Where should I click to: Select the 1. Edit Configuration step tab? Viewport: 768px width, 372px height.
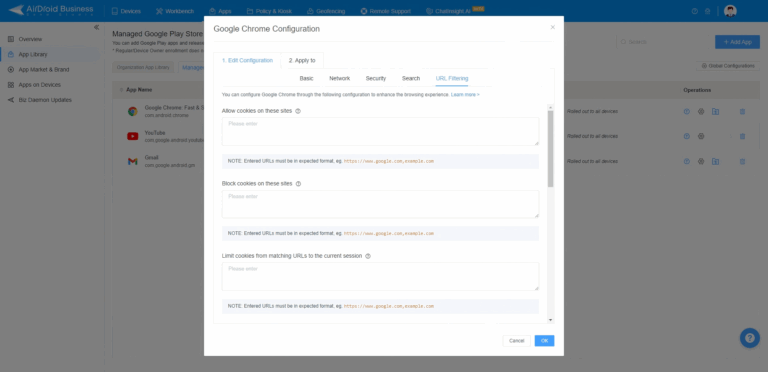(247, 60)
